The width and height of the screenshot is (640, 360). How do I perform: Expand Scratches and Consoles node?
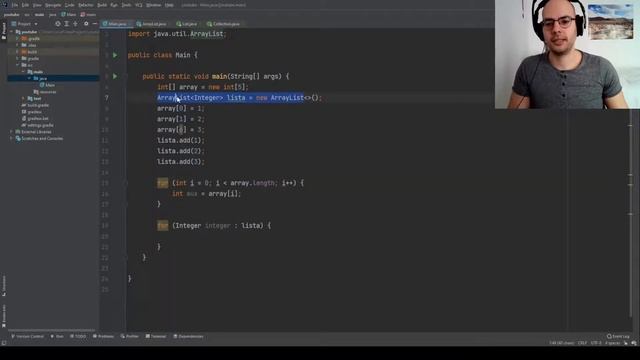pos(11,138)
